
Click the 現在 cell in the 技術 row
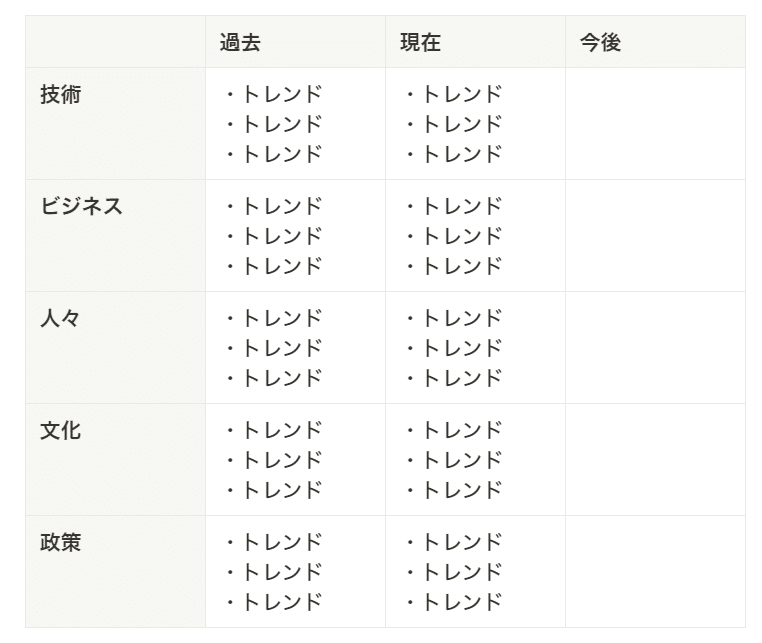(x=475, y=123)
